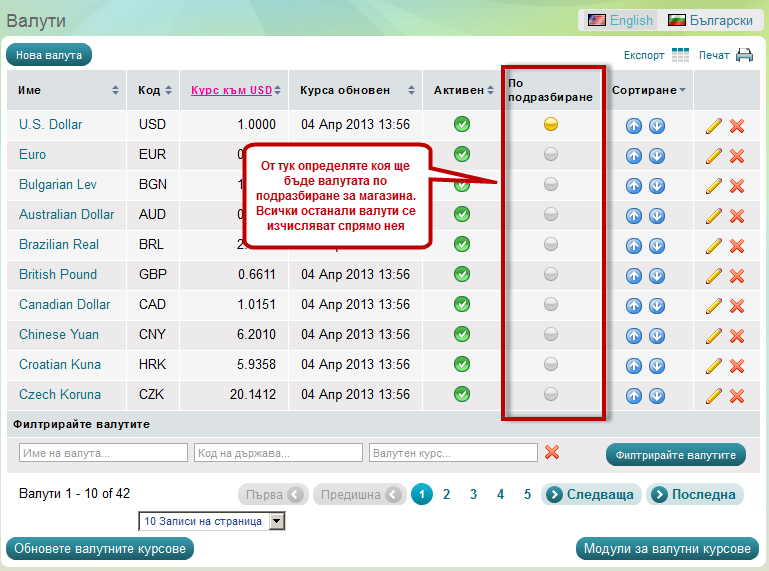Move Australian Dollar down in sort order
Image resolution: width=769 pixels, height=571 pixels.
click(x=656, y=215)
